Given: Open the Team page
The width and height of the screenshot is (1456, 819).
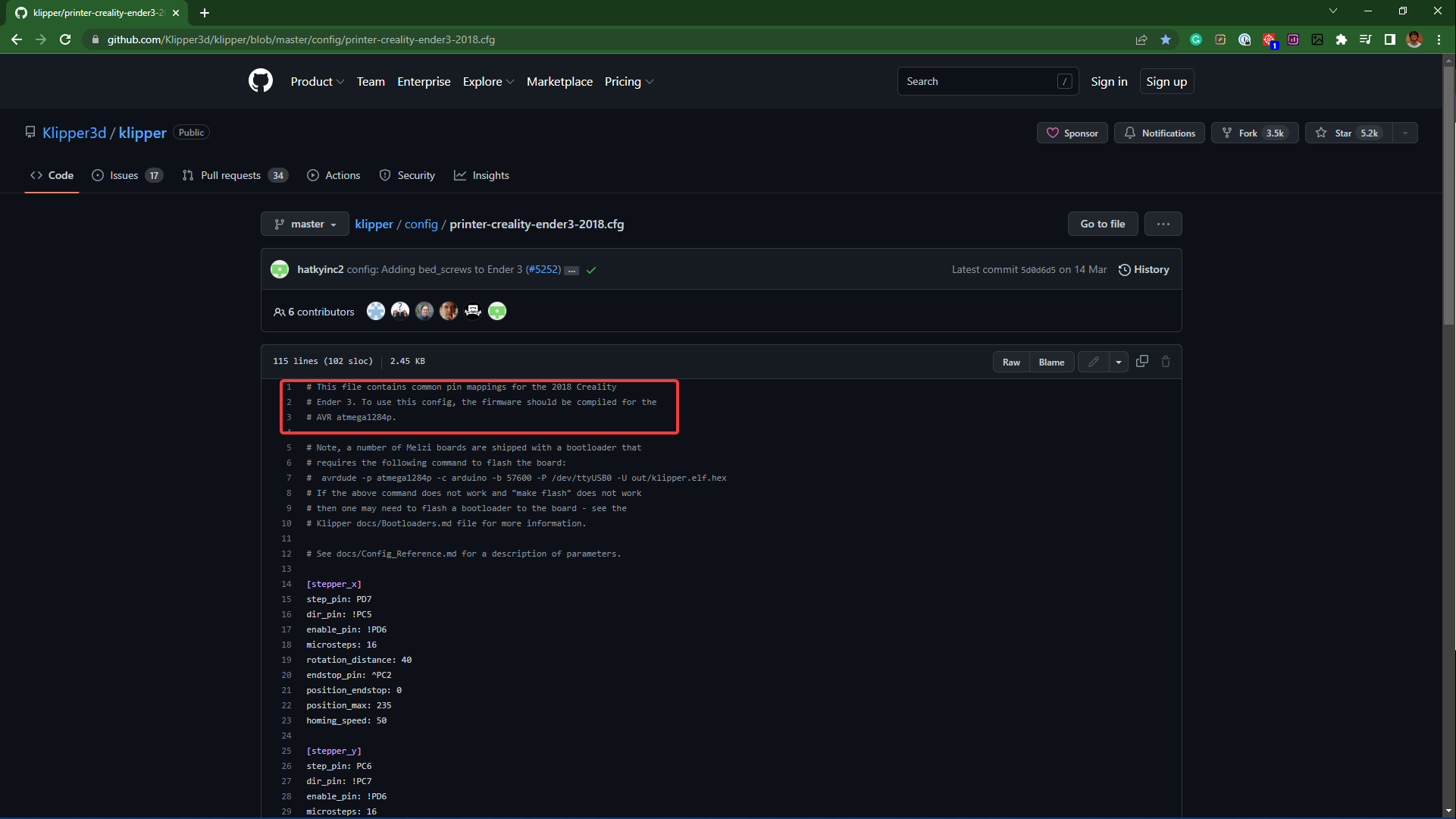Looking at the screenshot, I should tap(371, 81).
